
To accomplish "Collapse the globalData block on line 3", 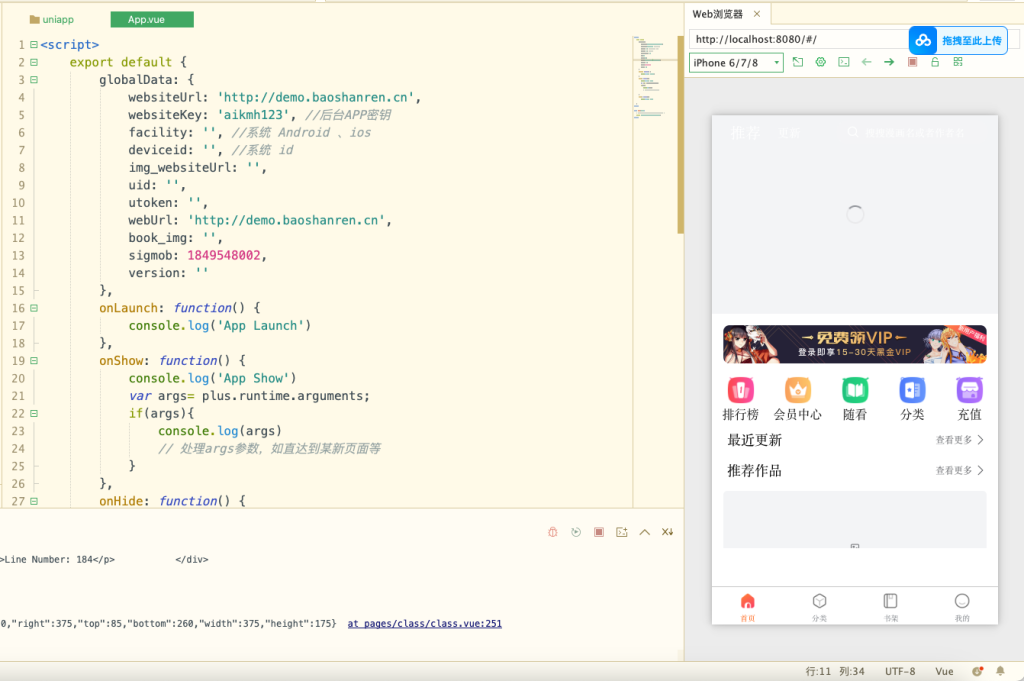I will [x=34, y=80].
